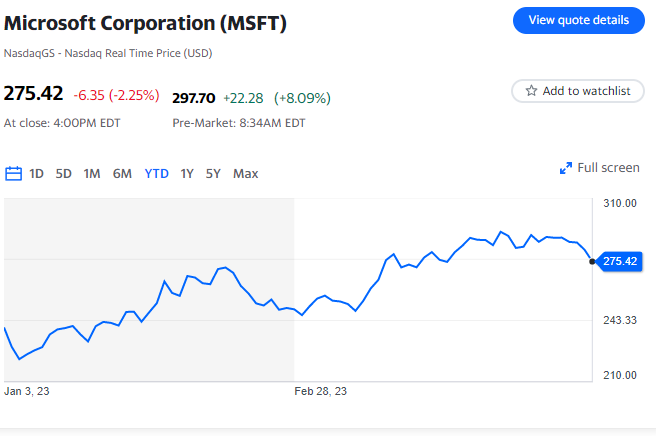Image resolution: width=656 pixels, height=436 pixels.
Task: Click the Microsoft Corporation (MSFT) heading
Action: [x=145, y=23]
